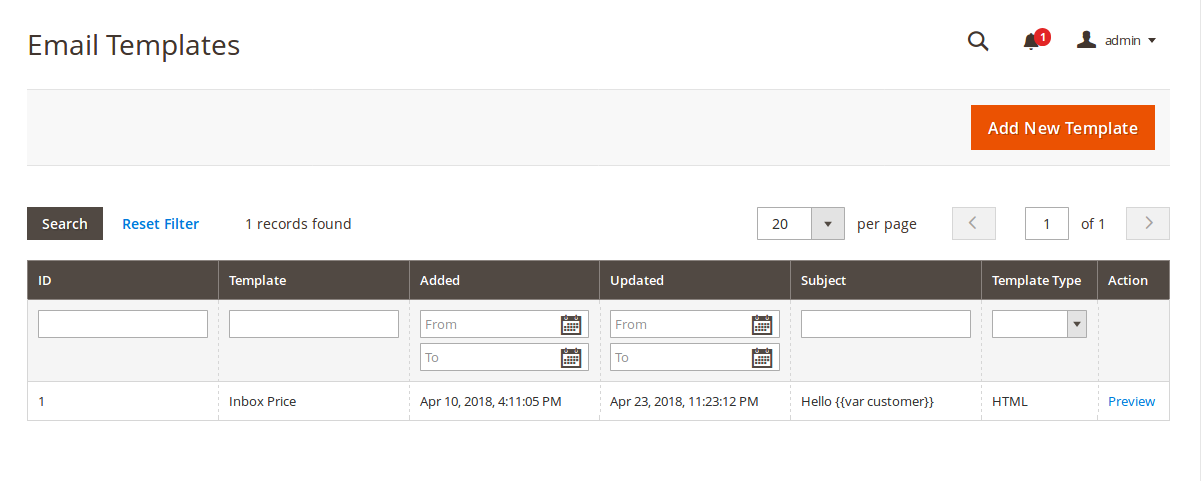Open calendar for Updated To date
1201x481 pixels.
[x=762, y=357]
